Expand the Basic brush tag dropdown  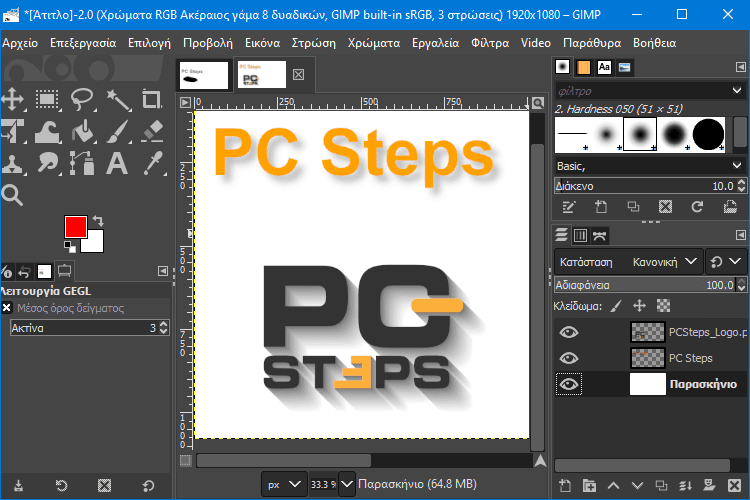[x=737, y=165]
